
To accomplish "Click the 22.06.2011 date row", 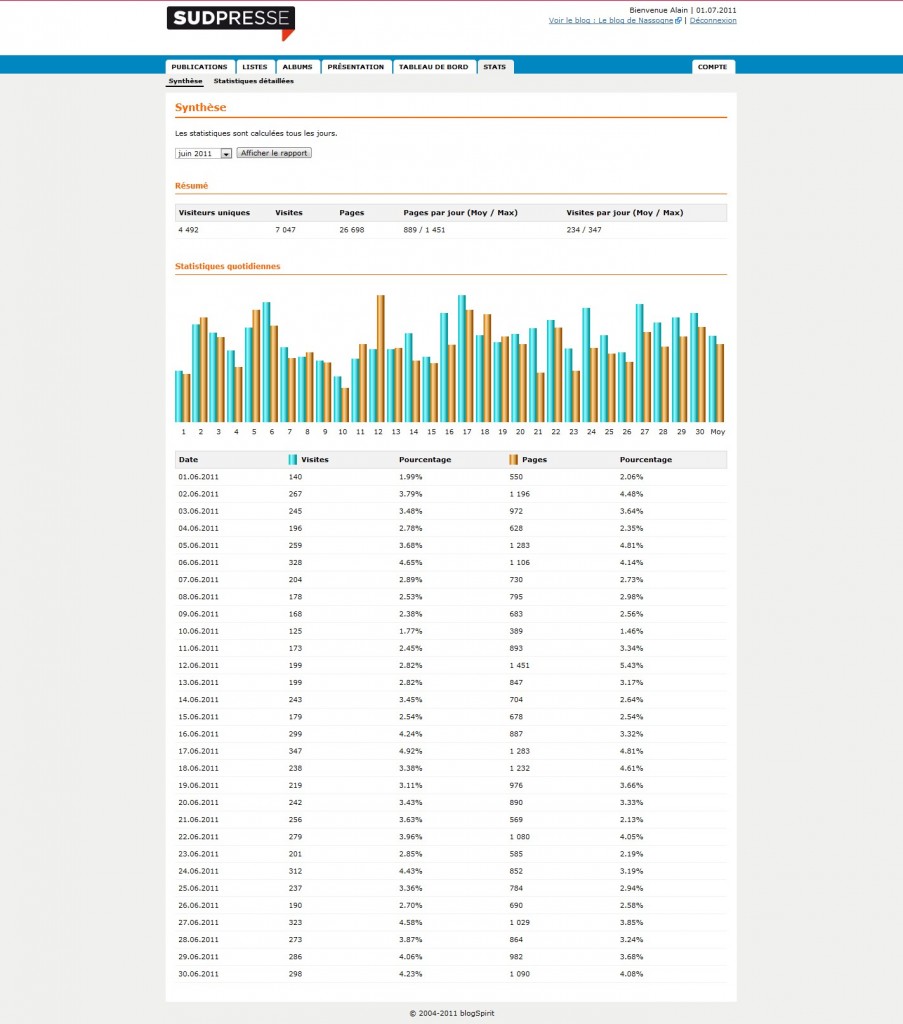I will click(x=451, y=837).
